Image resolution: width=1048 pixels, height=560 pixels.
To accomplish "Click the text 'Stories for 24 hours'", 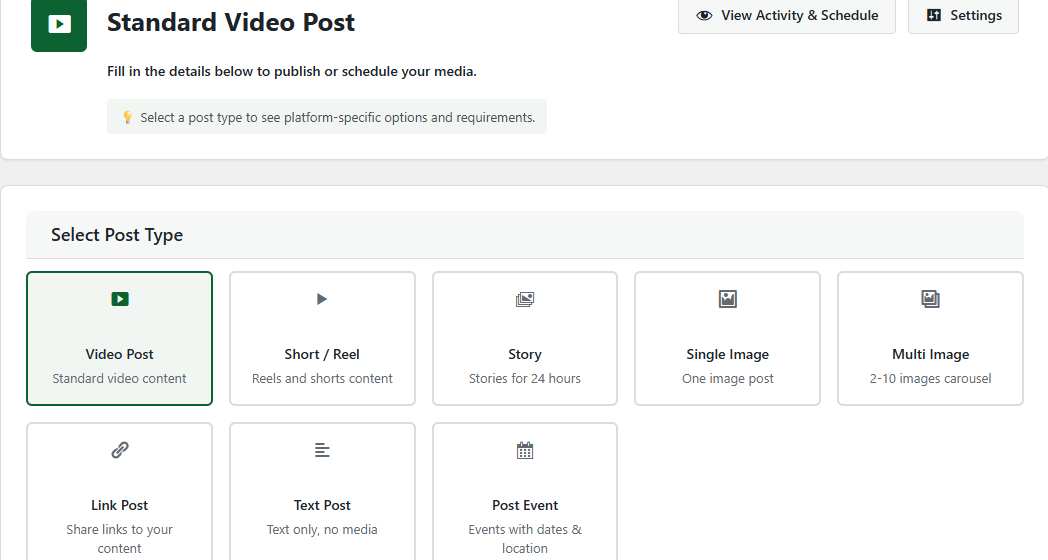I will (525, 378).
